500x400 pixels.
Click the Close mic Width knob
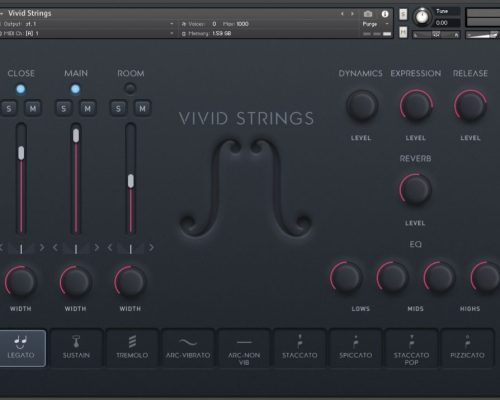pyautogui.click(x=21, y=282)
